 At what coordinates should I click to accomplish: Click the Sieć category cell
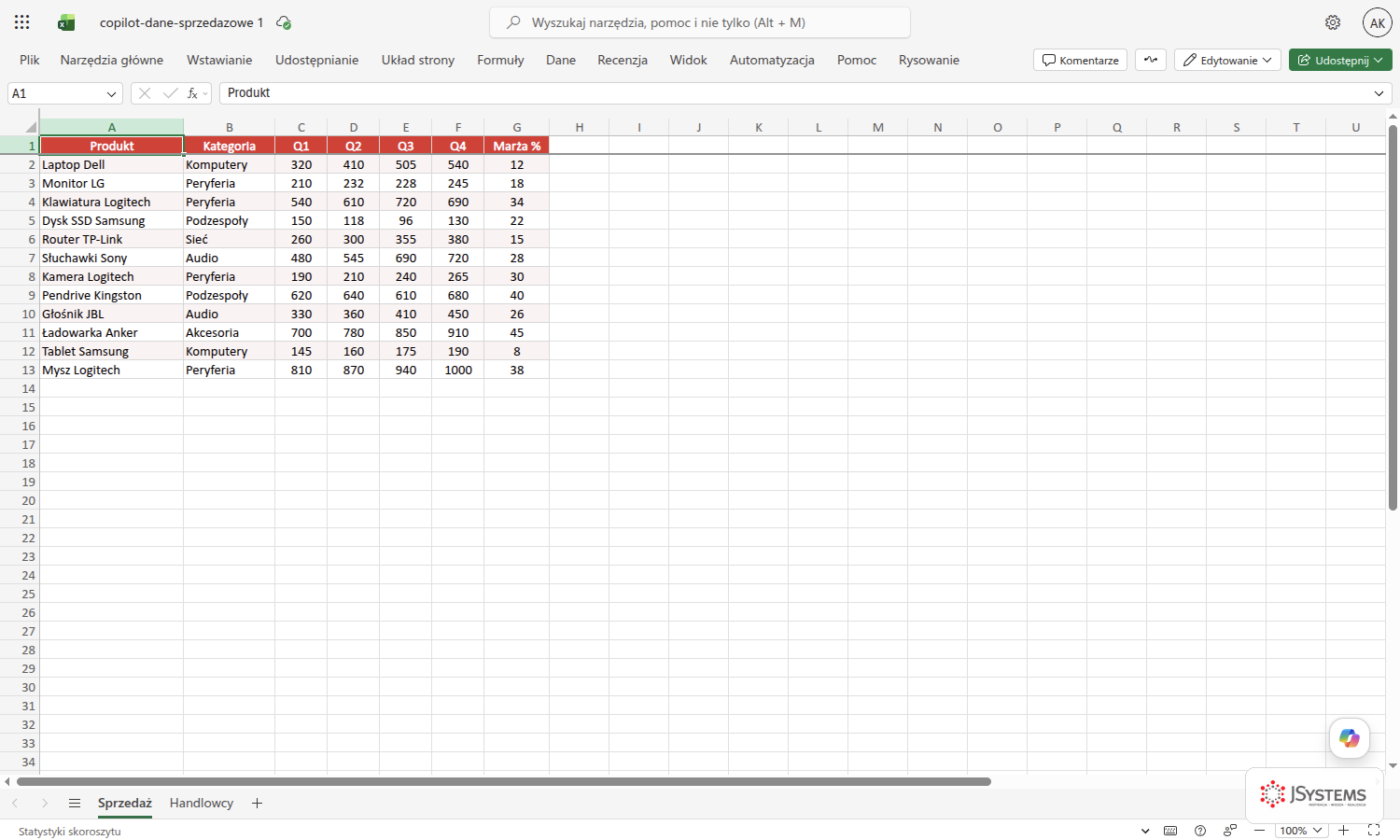230,239
